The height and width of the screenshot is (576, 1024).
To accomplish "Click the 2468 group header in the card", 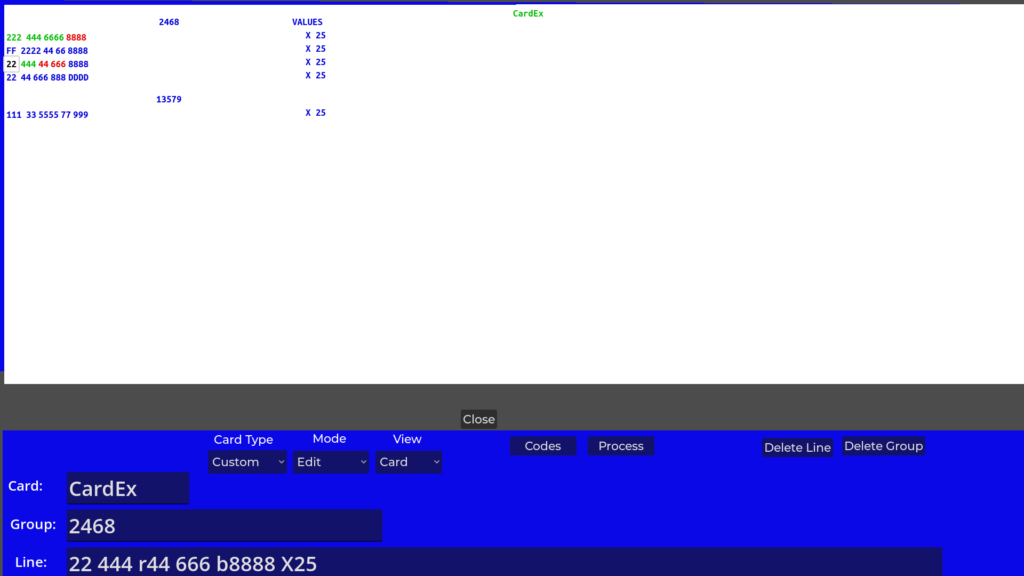I will pos(169,22).
